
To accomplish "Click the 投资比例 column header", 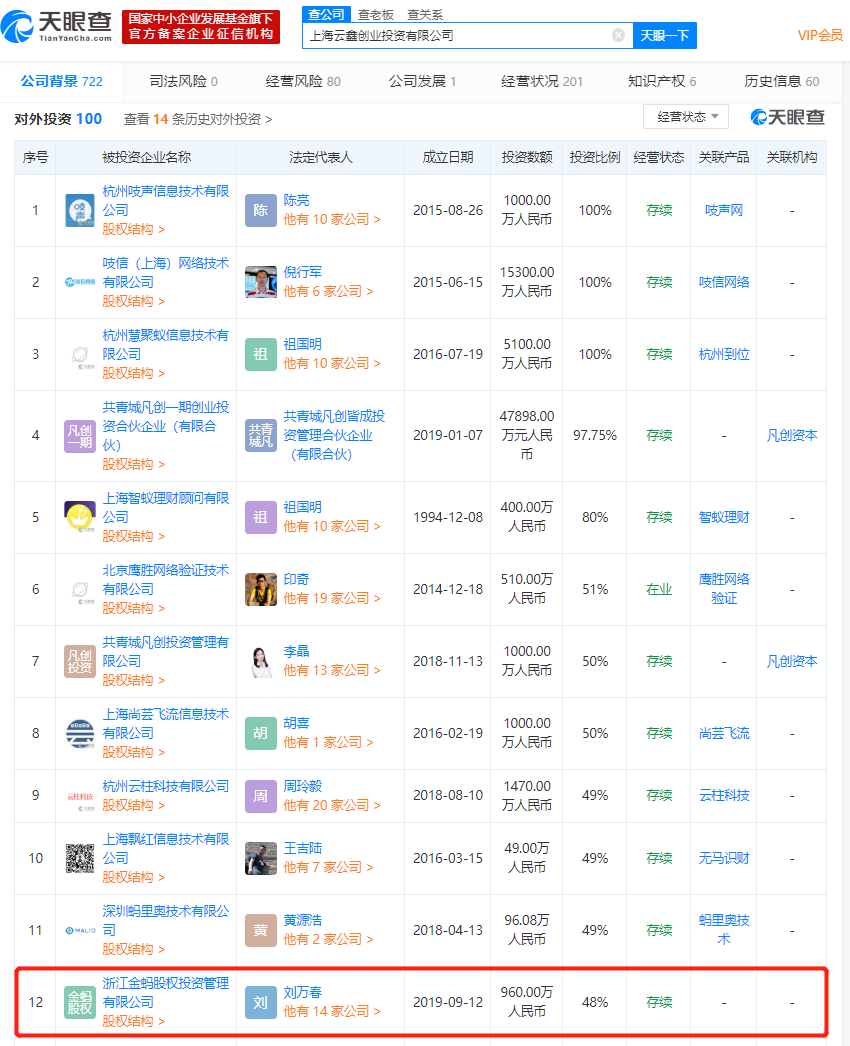I will (x=594, y=157).
